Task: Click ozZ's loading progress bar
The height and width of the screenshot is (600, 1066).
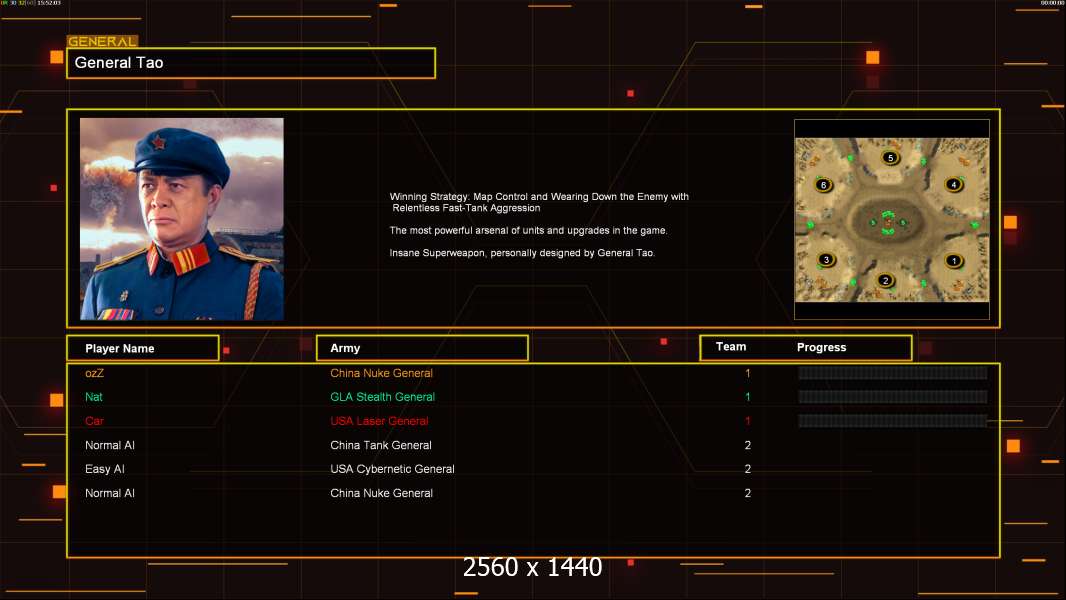Action: 893,372
